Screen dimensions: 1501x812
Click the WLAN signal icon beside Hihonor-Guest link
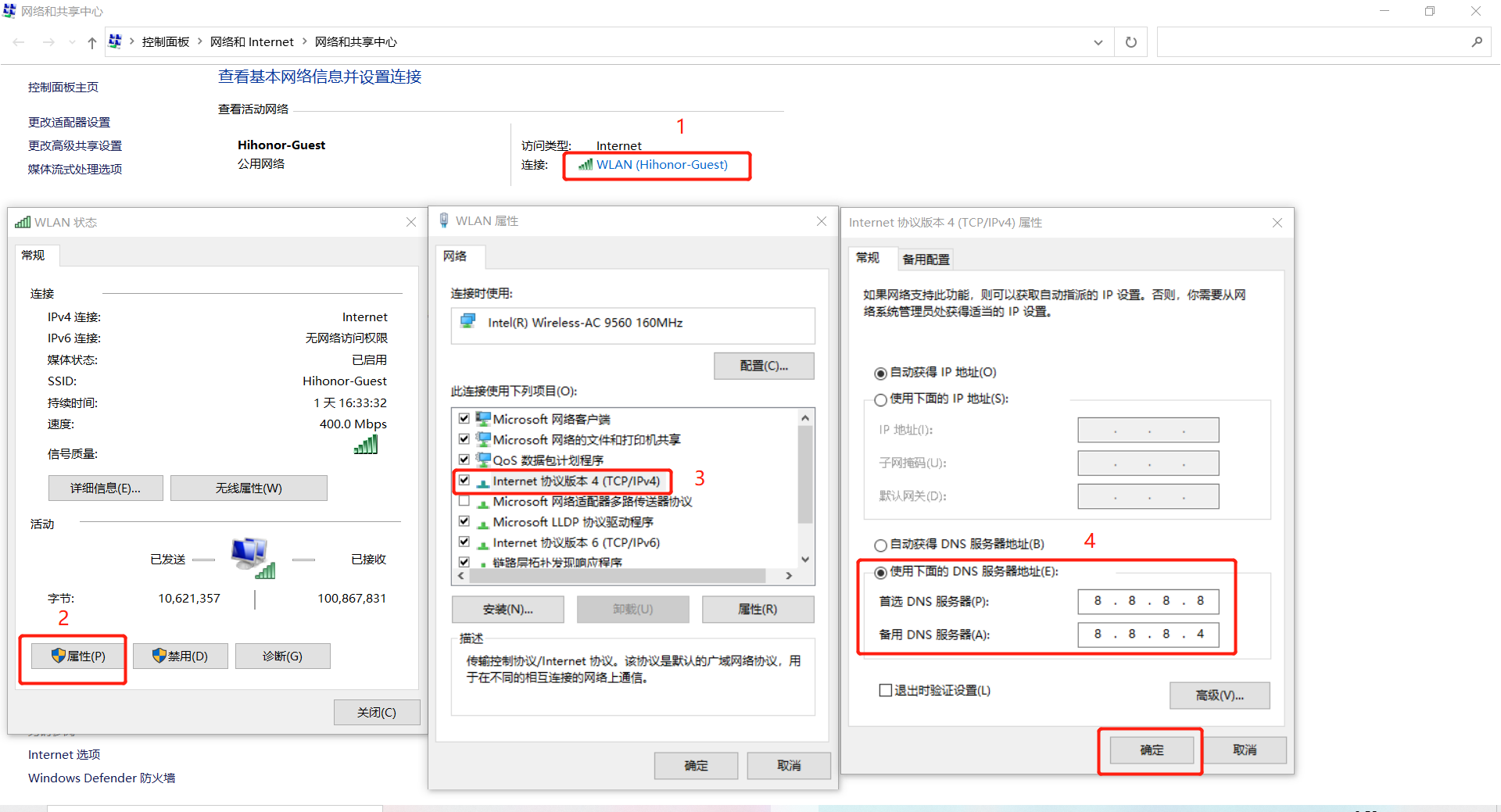[586, 165]
